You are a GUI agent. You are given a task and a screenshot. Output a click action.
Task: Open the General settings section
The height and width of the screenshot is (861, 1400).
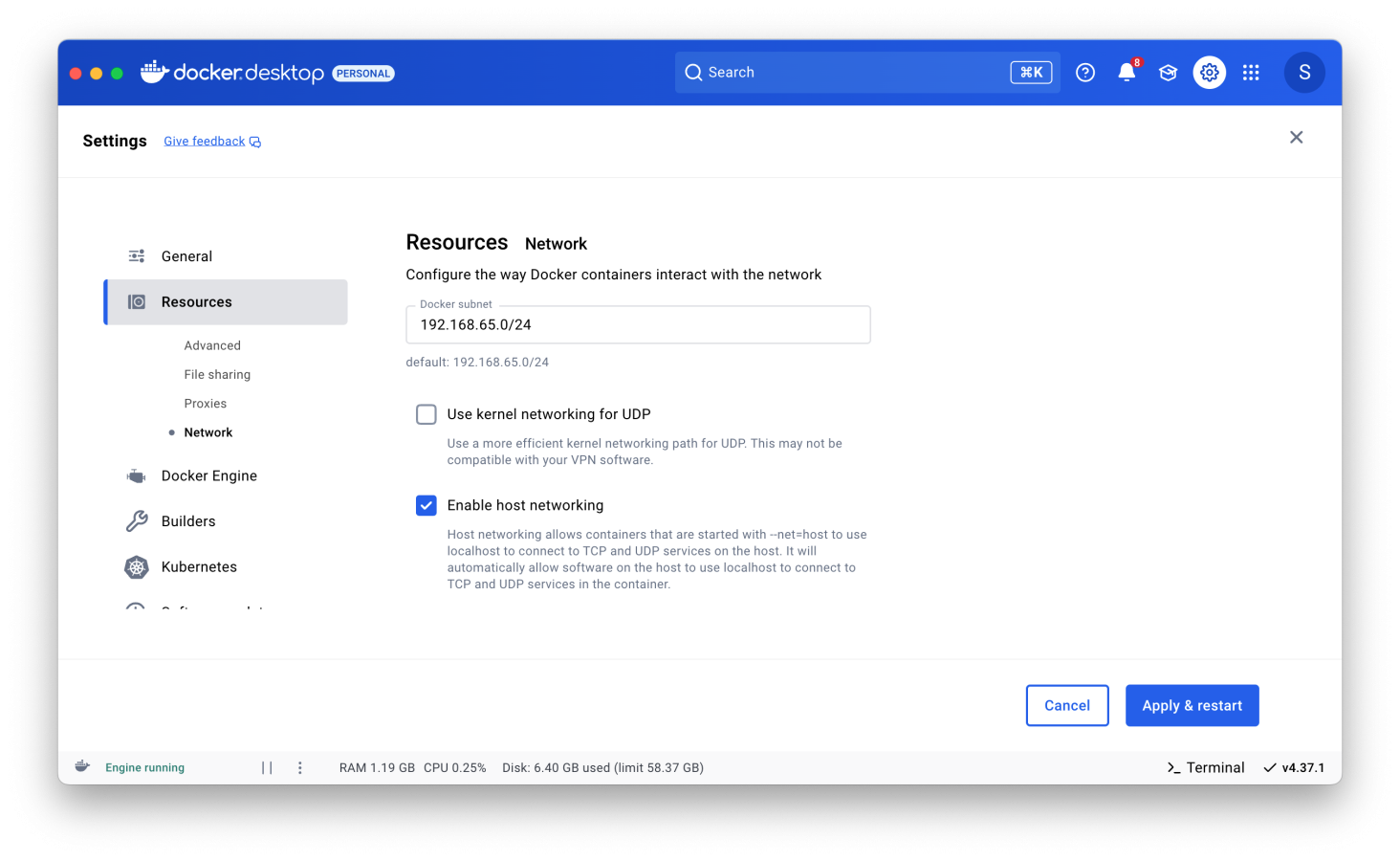(x=186, y=256)
